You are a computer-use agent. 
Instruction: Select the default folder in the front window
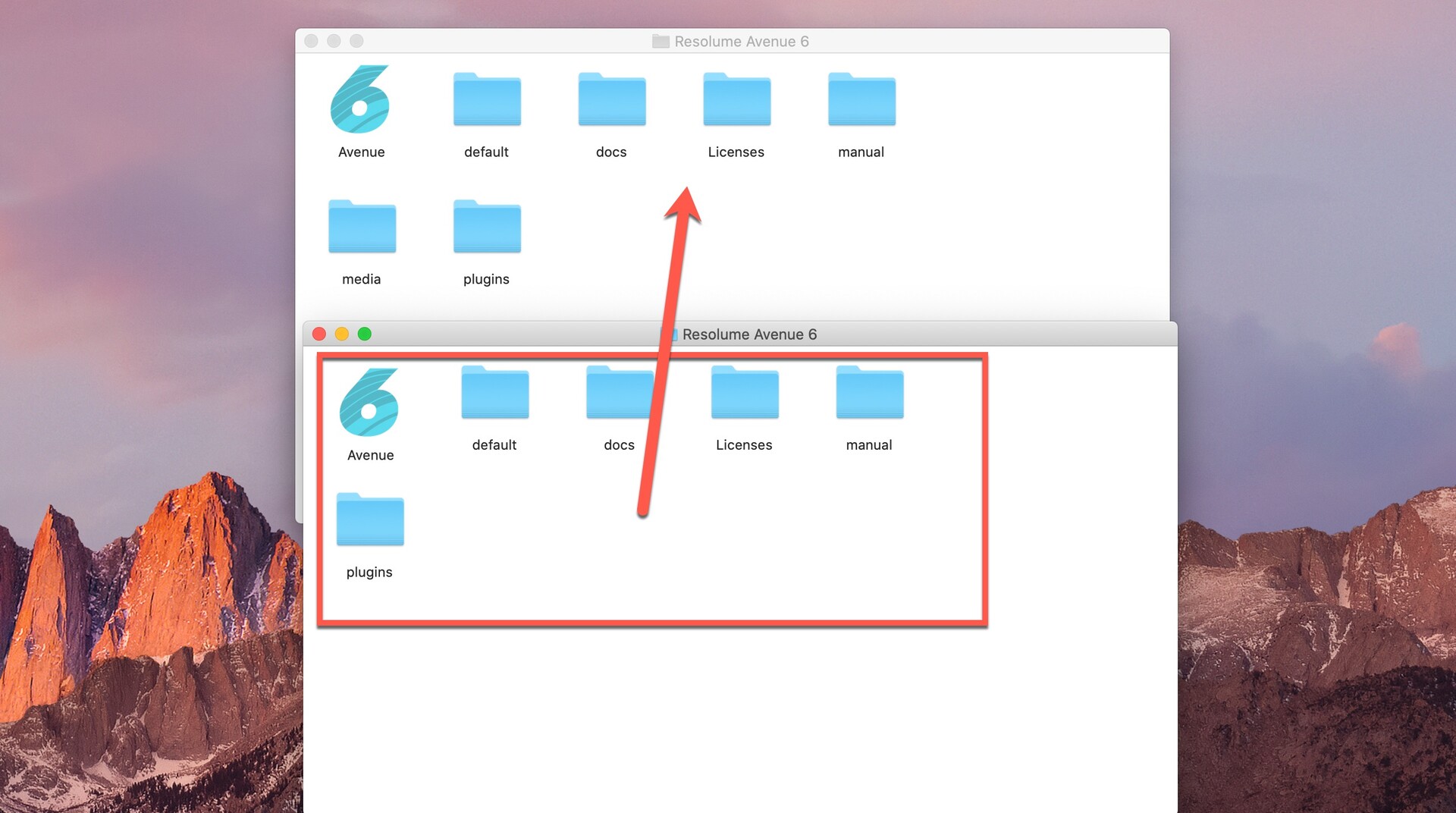click(x=494, y=393)
